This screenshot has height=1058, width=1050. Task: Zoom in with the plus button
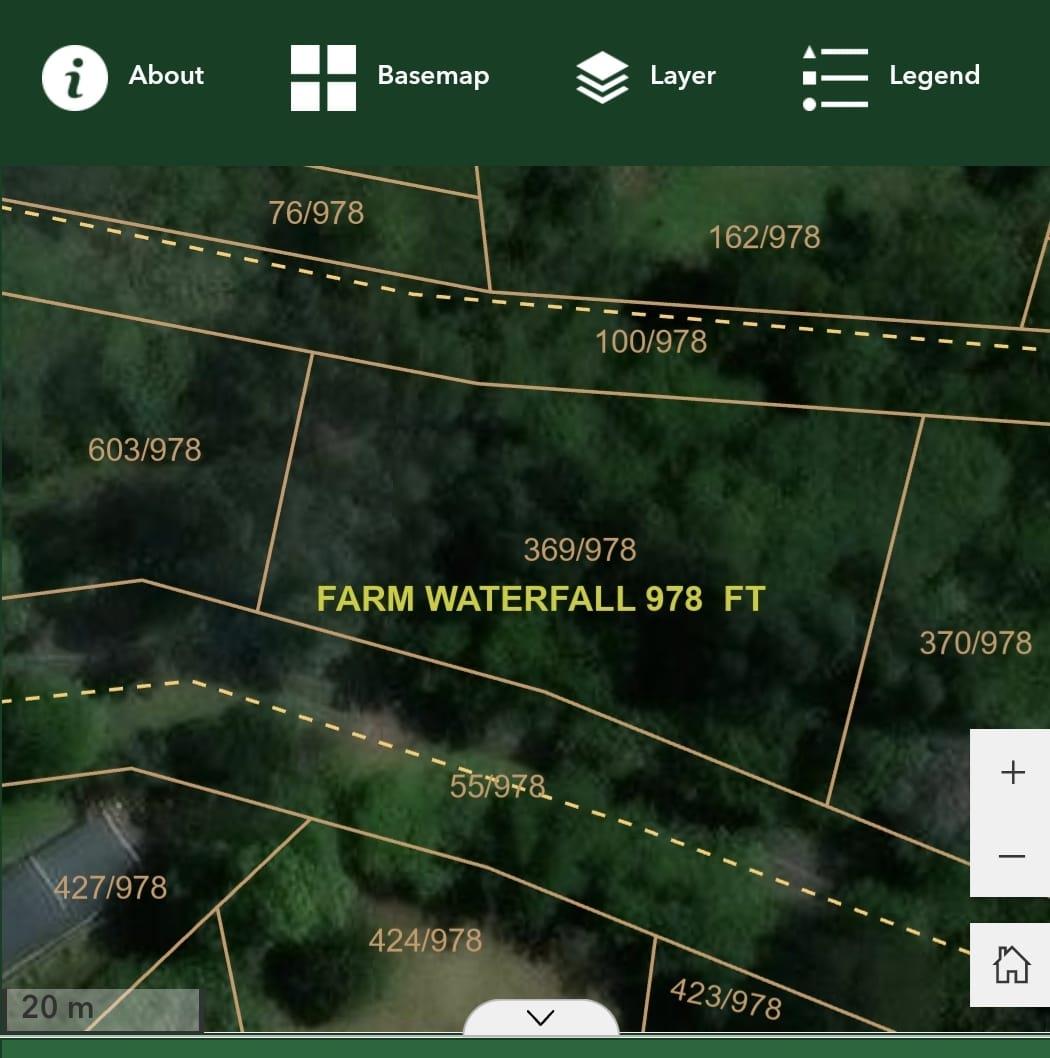tap(1012, 773)
